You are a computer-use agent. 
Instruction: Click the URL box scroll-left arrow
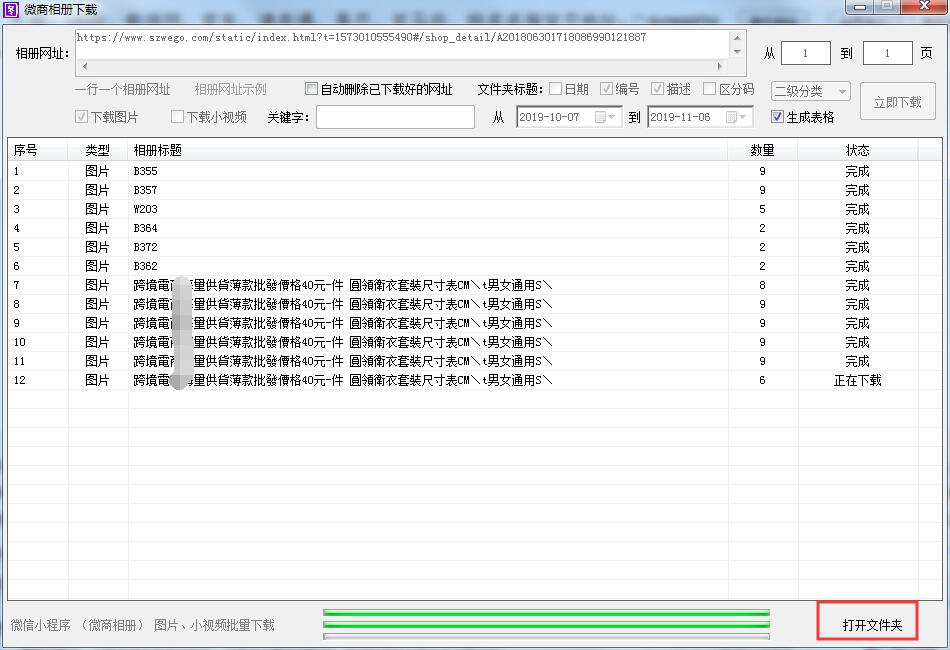click(83, 66)
